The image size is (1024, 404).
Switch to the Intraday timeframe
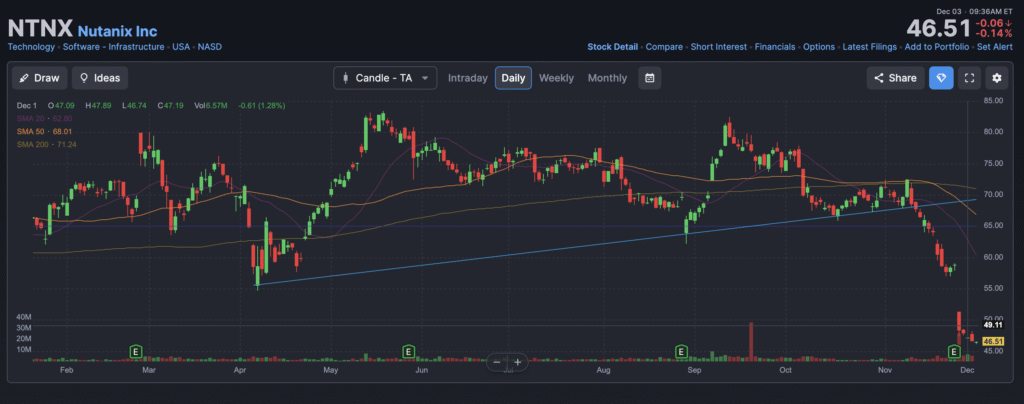pyautogui.click(x=467, y=78)
